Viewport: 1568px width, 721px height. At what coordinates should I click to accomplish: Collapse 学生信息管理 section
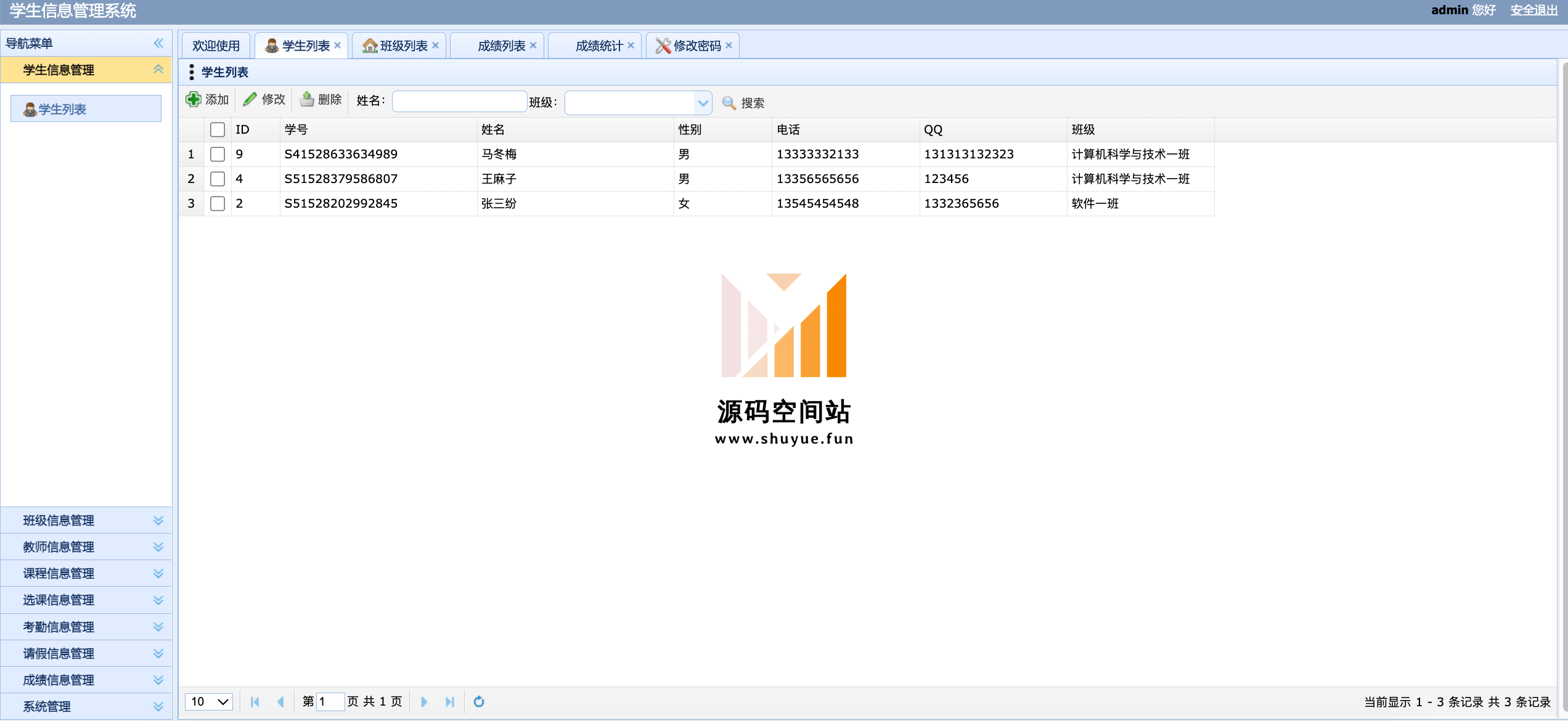pos(158,70)
